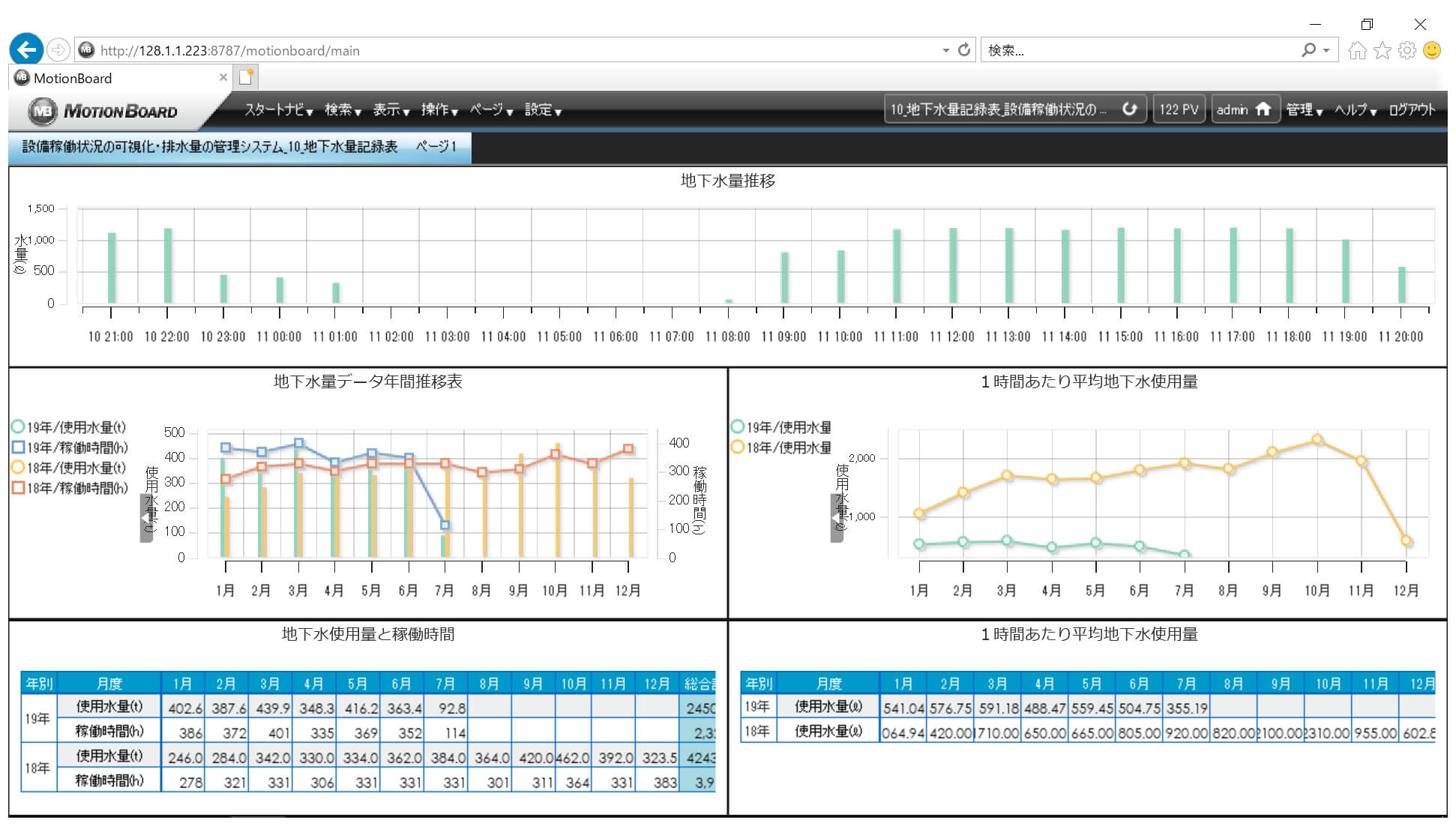This screenshot has width=1456, height=826.
Task: Click the 10月 data point on 18年 line
Action: pyautogui.click(x=1317, y=440)
